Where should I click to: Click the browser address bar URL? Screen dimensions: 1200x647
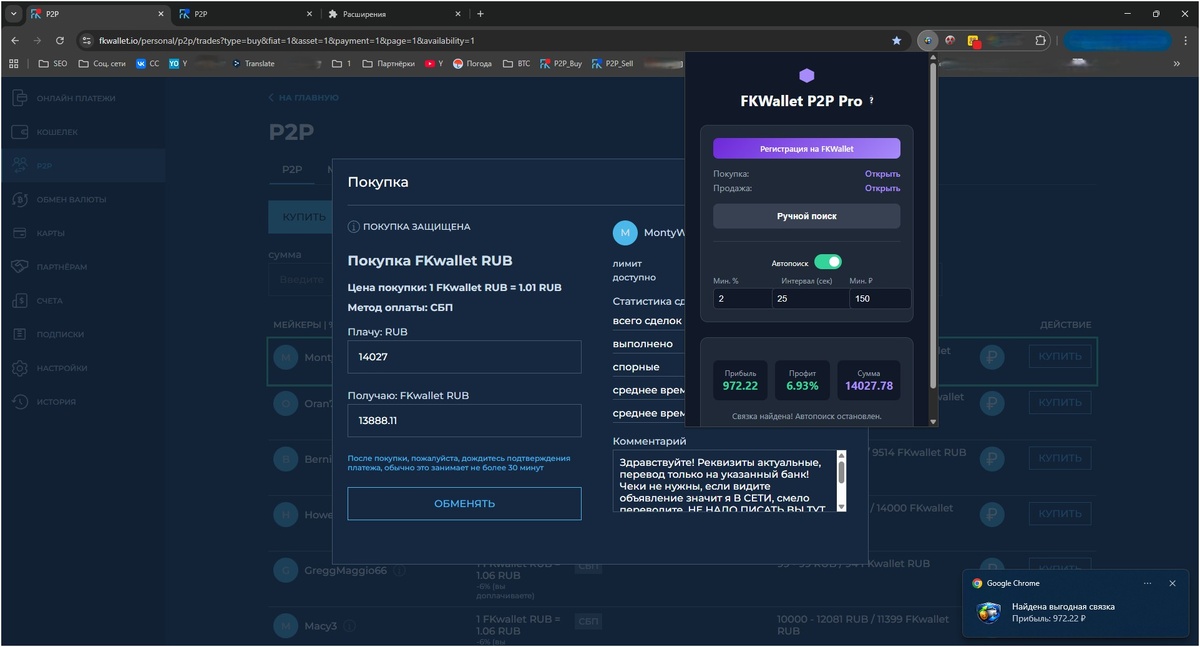tap(287, 41)
